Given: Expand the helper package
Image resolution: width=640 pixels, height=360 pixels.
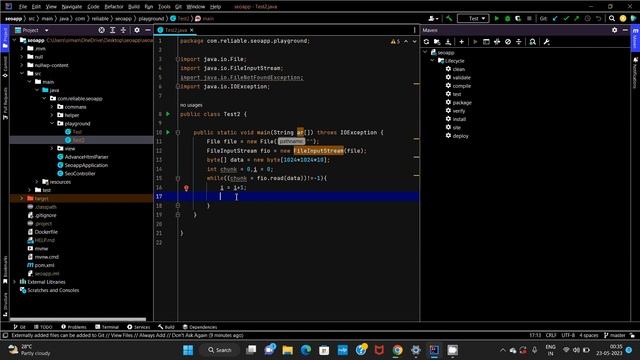Looking at the screenshot, I should (x=52, y=115).
